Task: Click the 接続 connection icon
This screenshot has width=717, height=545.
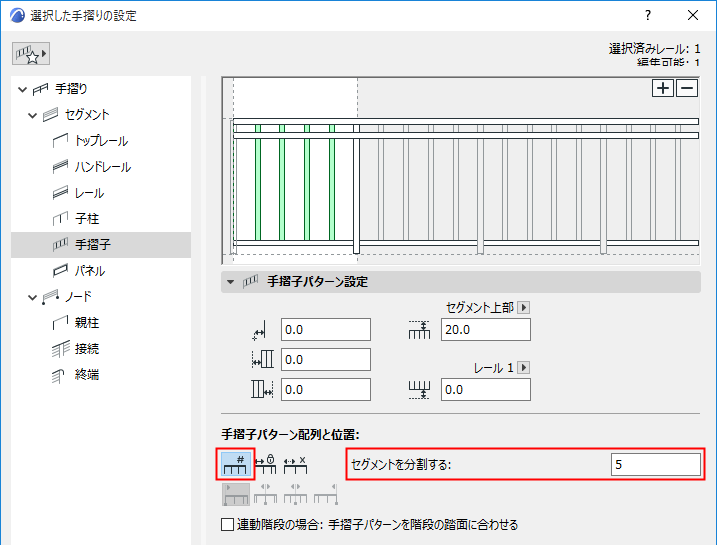Action: (60, 350)
